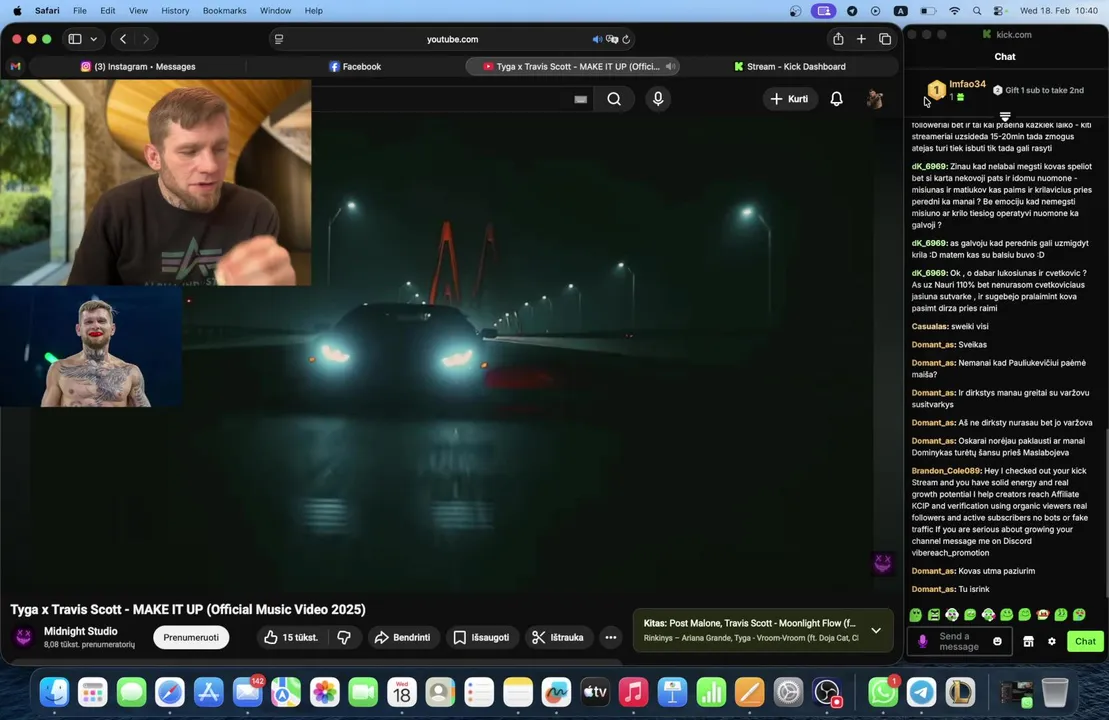
Task: Click the Gift 1 sub to take 2nd text
Action: point(1044,90)
